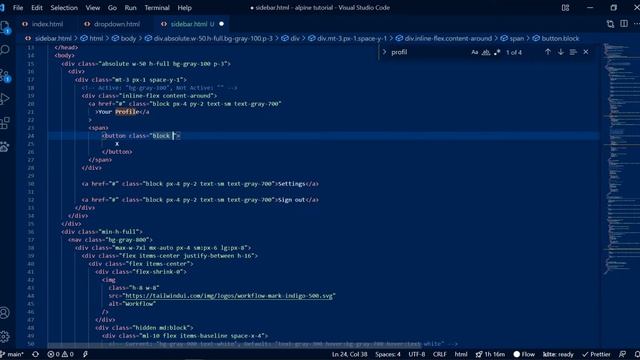Click sidebar.html in the breadcrumb
The image size is (640, 360).
click(x=53, y=38)
